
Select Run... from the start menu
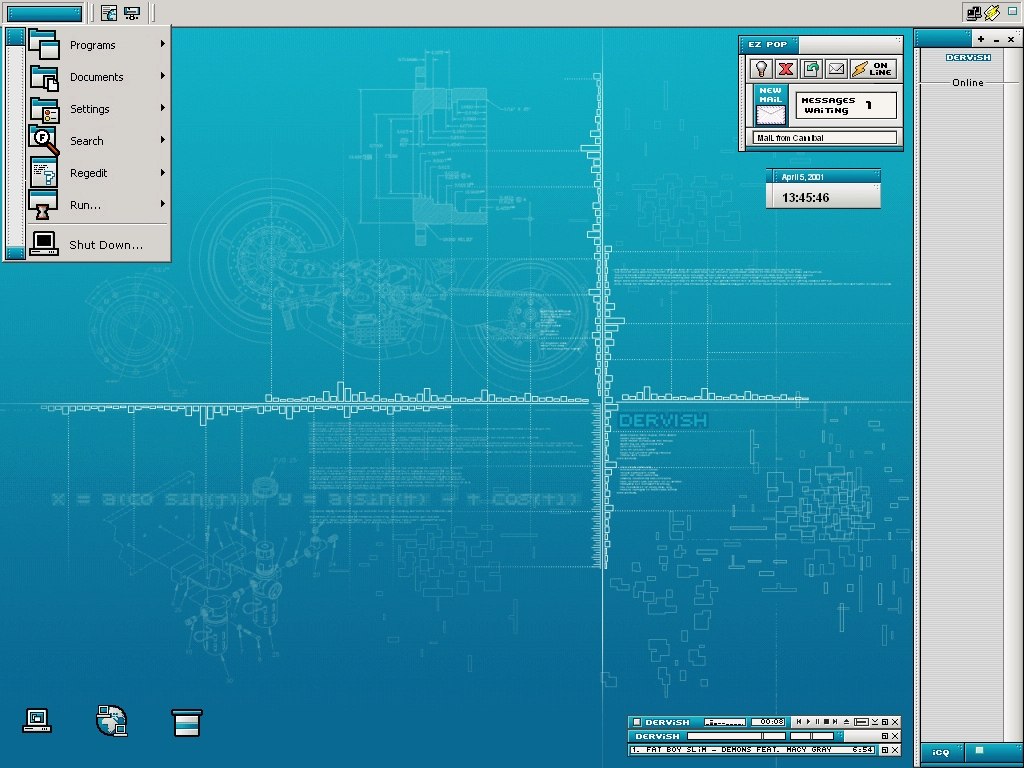(x=85, y=205)
